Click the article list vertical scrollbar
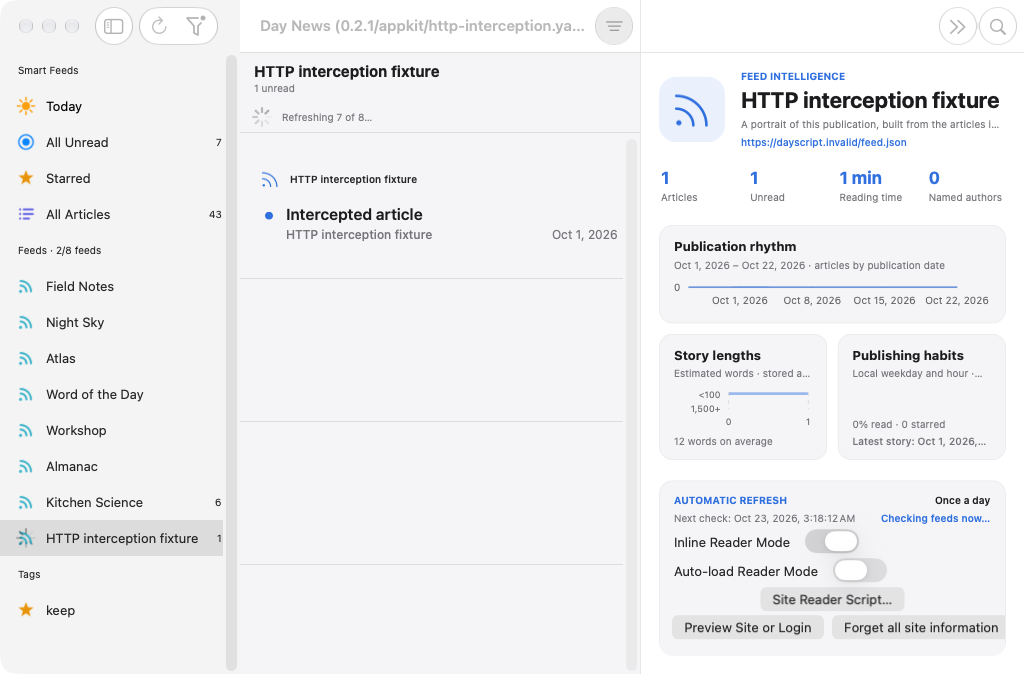Screen dimensions: 1024x674 pyautogui.click(x=631, y=404)
